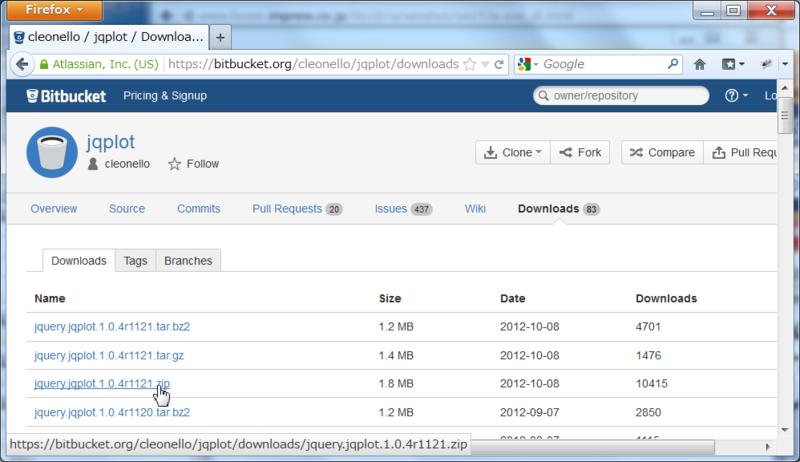Open the URL history dropdown arrow
The image size is (800, 462).
tap(485, 65)
